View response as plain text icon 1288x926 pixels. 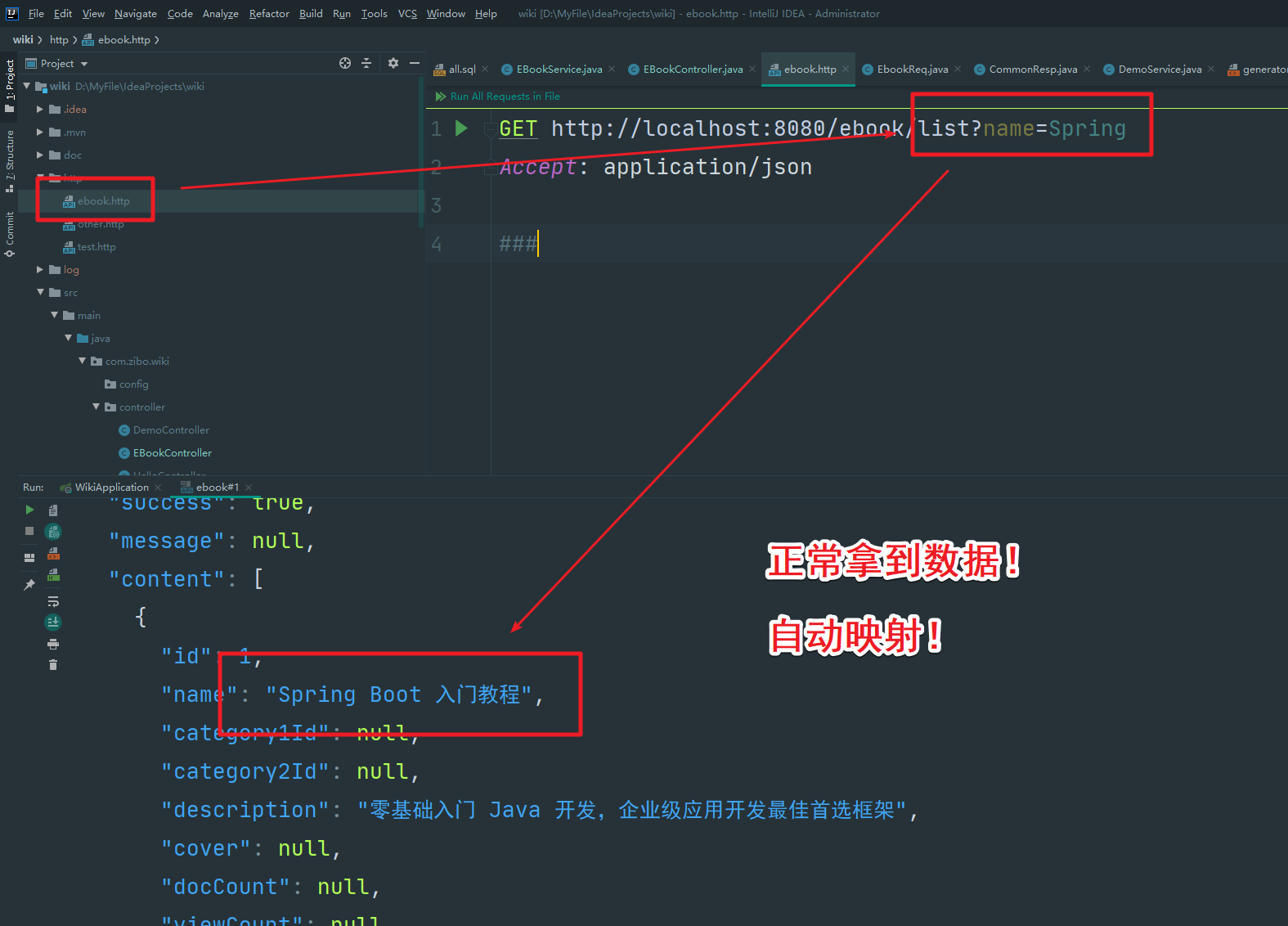click(x=53, y=510)
